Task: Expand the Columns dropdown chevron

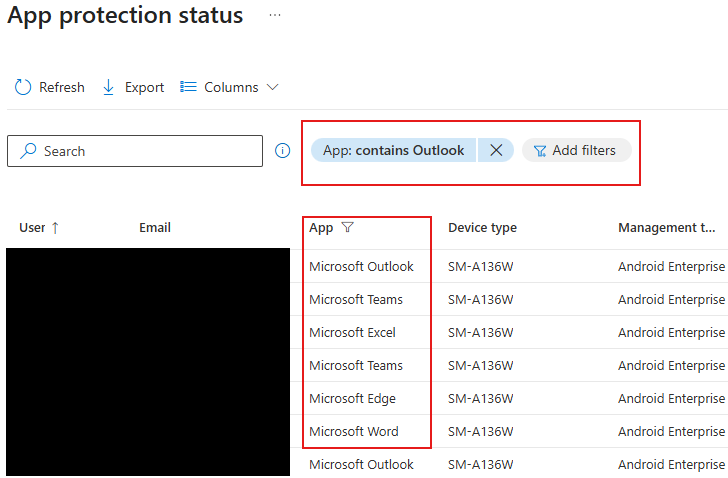Action: pyautogui.click(x=273, y=87)
